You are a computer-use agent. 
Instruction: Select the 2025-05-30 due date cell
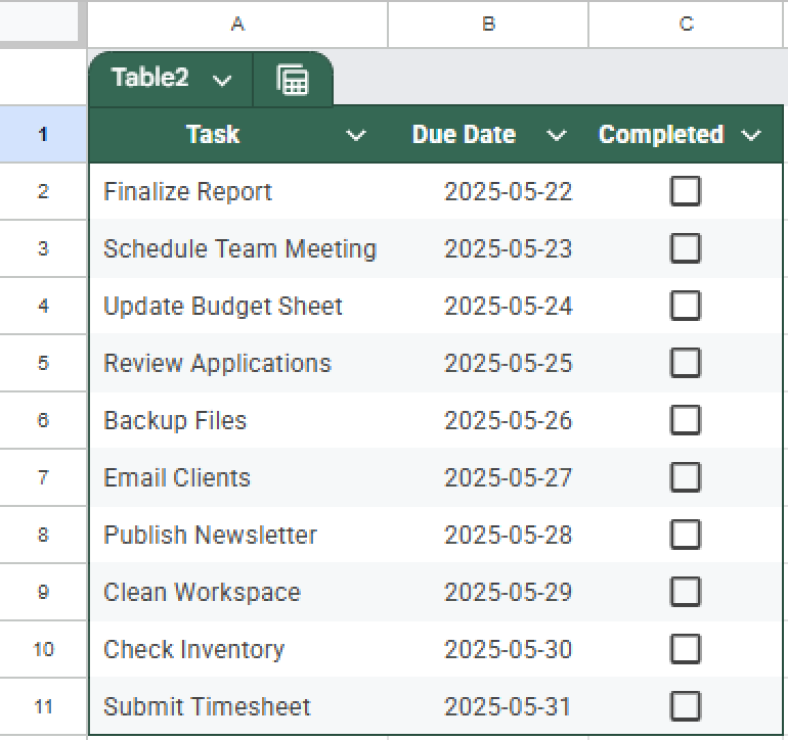[508, 649]
